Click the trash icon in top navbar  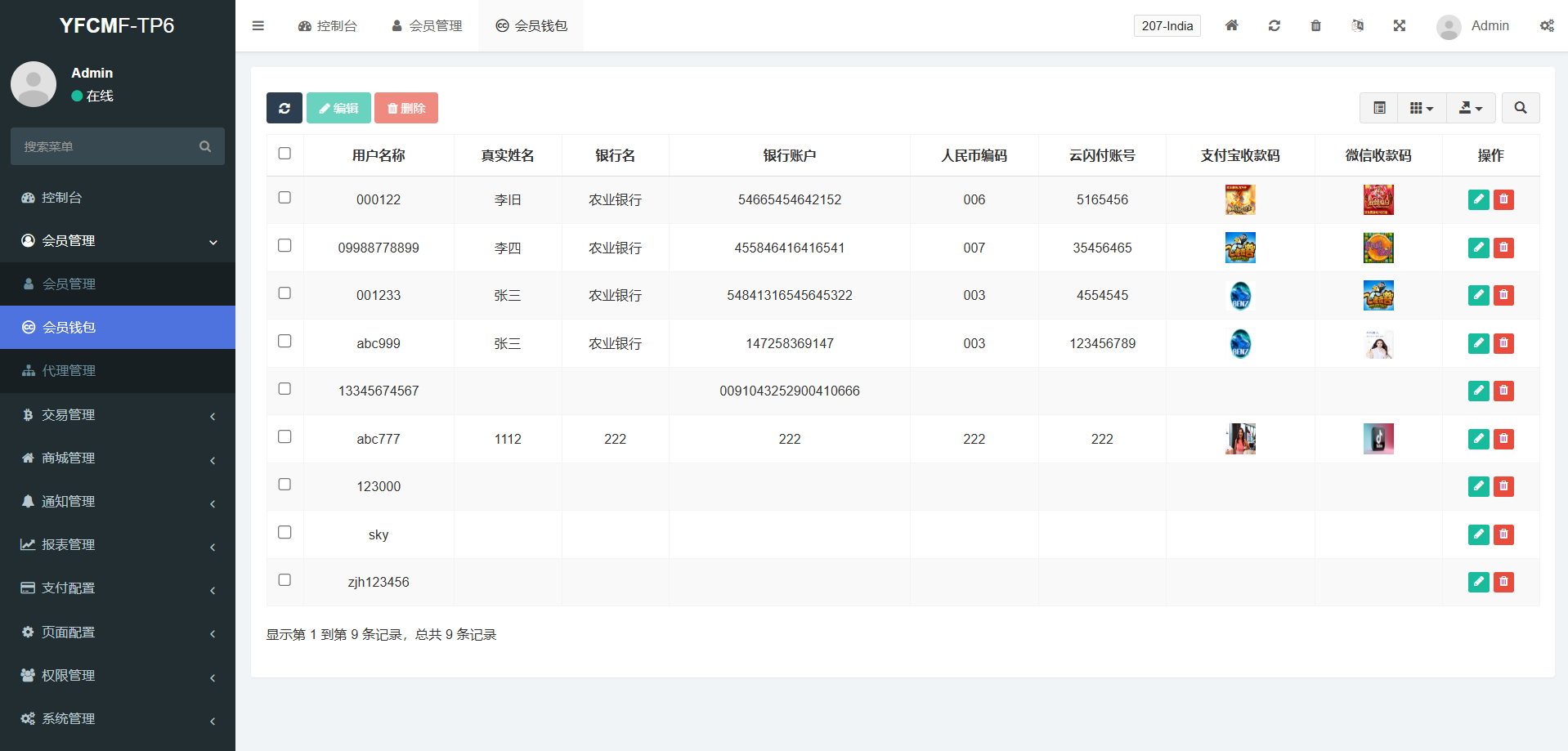1315,25
